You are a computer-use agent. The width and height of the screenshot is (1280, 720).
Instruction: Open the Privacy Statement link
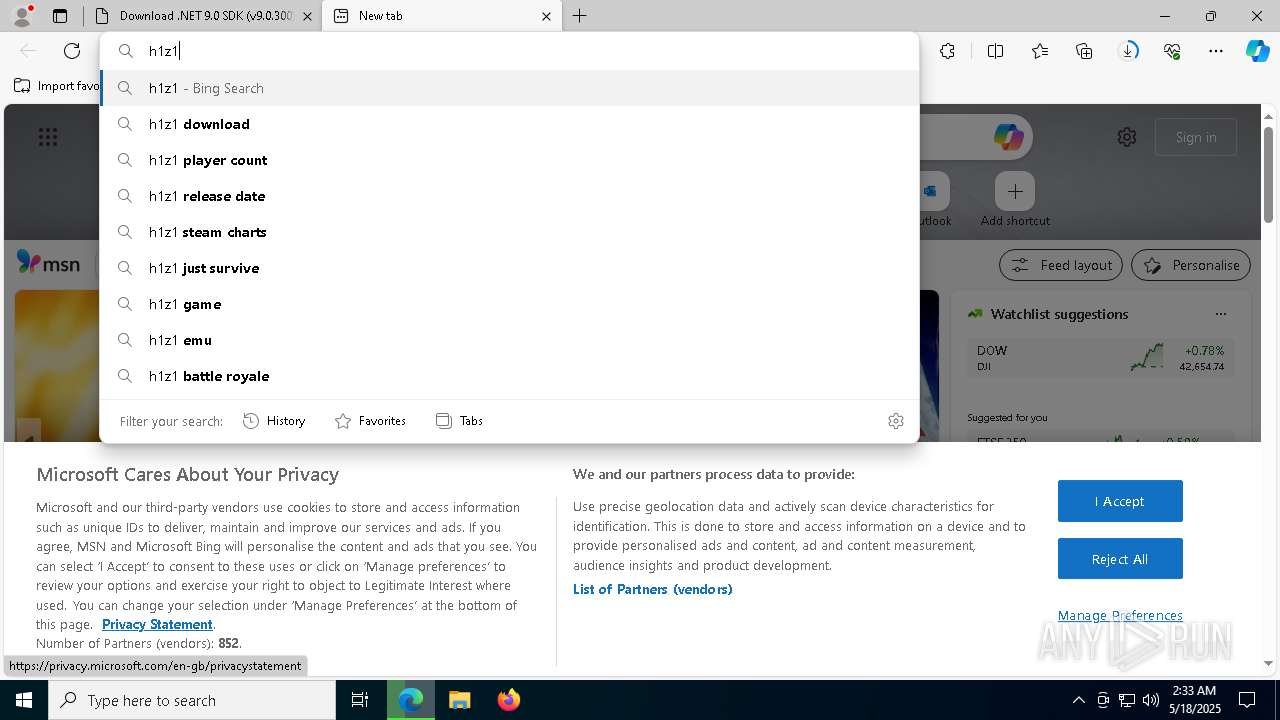(x=157, y=624)
